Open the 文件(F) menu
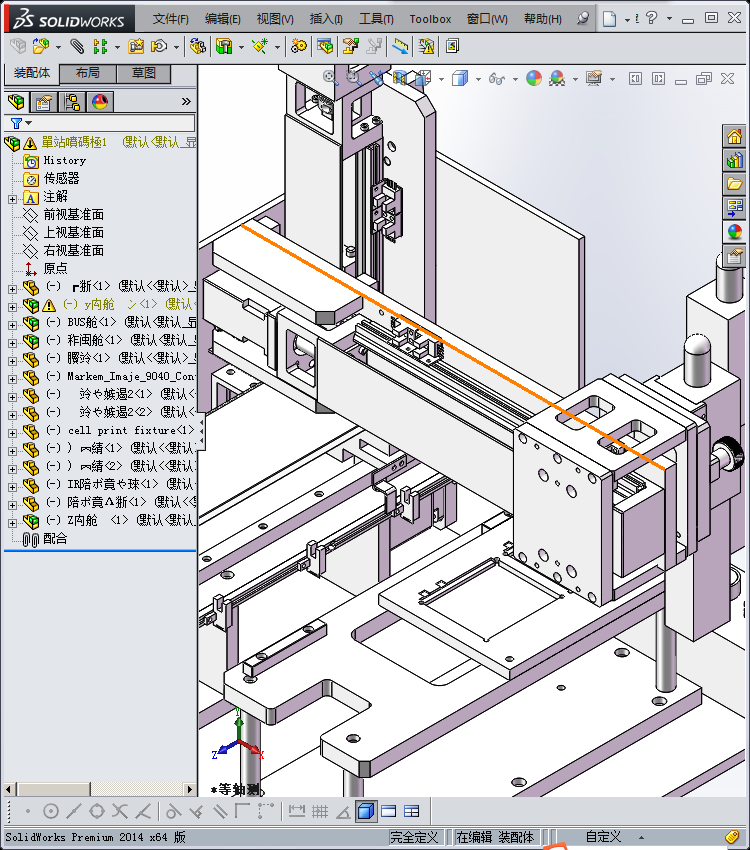Image resolution: width=750 pixels, height=850 pixels. pyautogui.click(x=171, y=19)
